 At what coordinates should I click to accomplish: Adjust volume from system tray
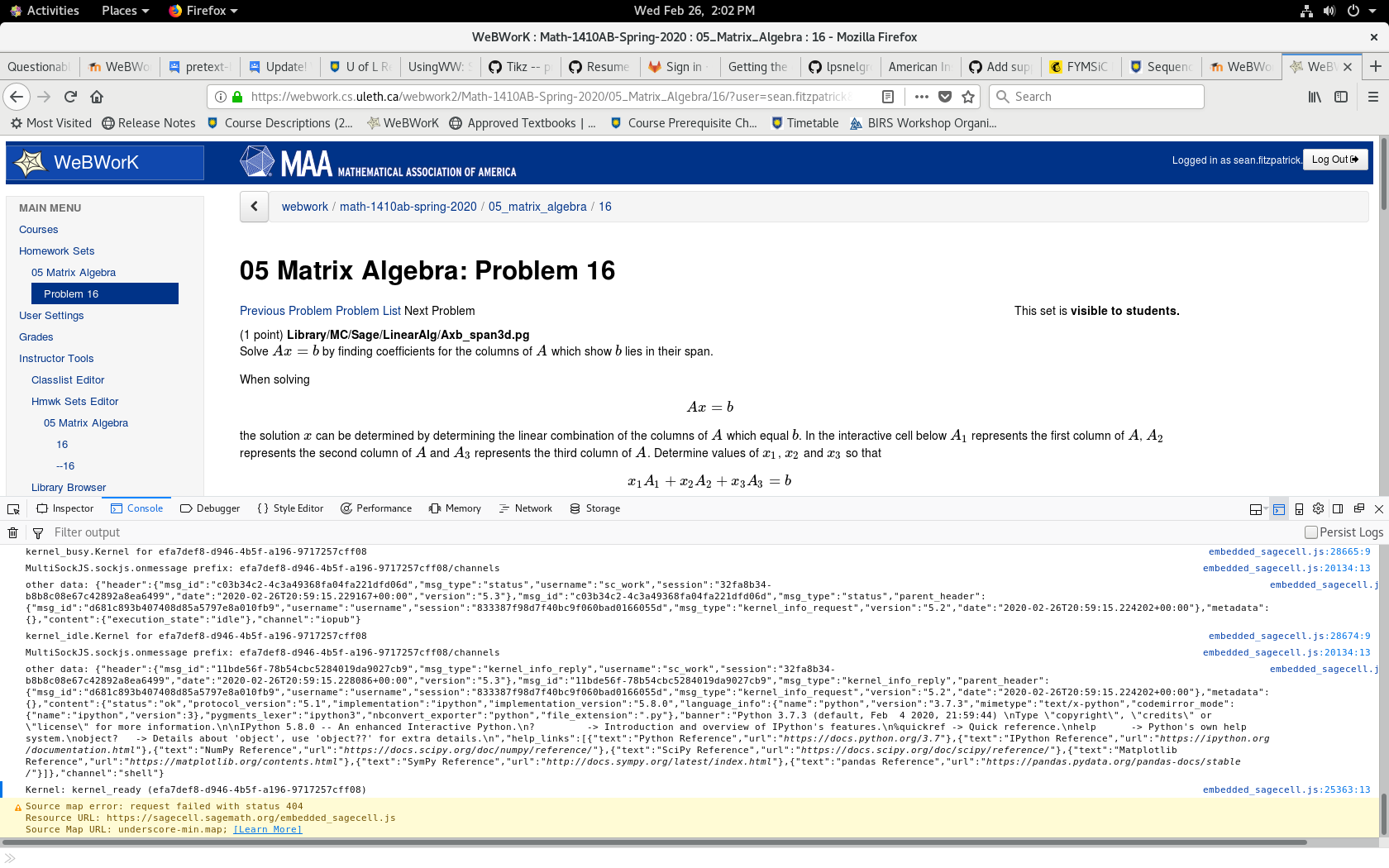coord(1329,11)
